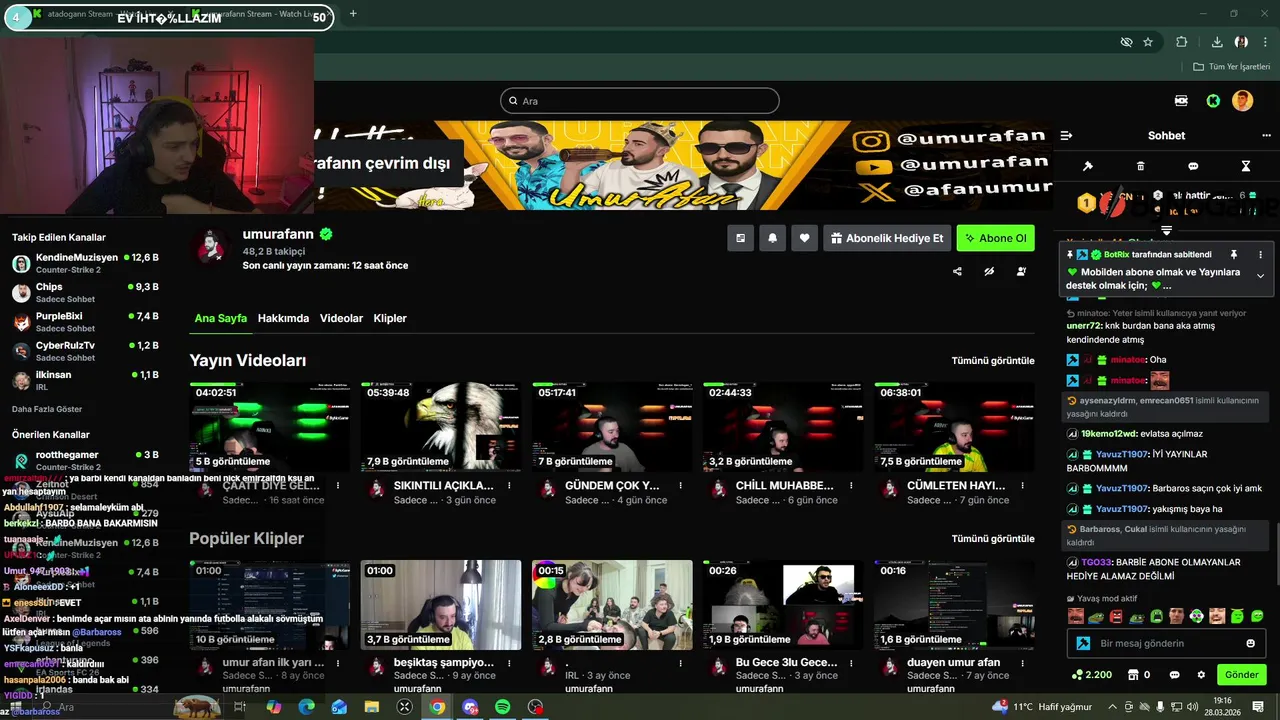
Task: Click into Bir mesaj gönderin field
Action: click(1165, 643)
